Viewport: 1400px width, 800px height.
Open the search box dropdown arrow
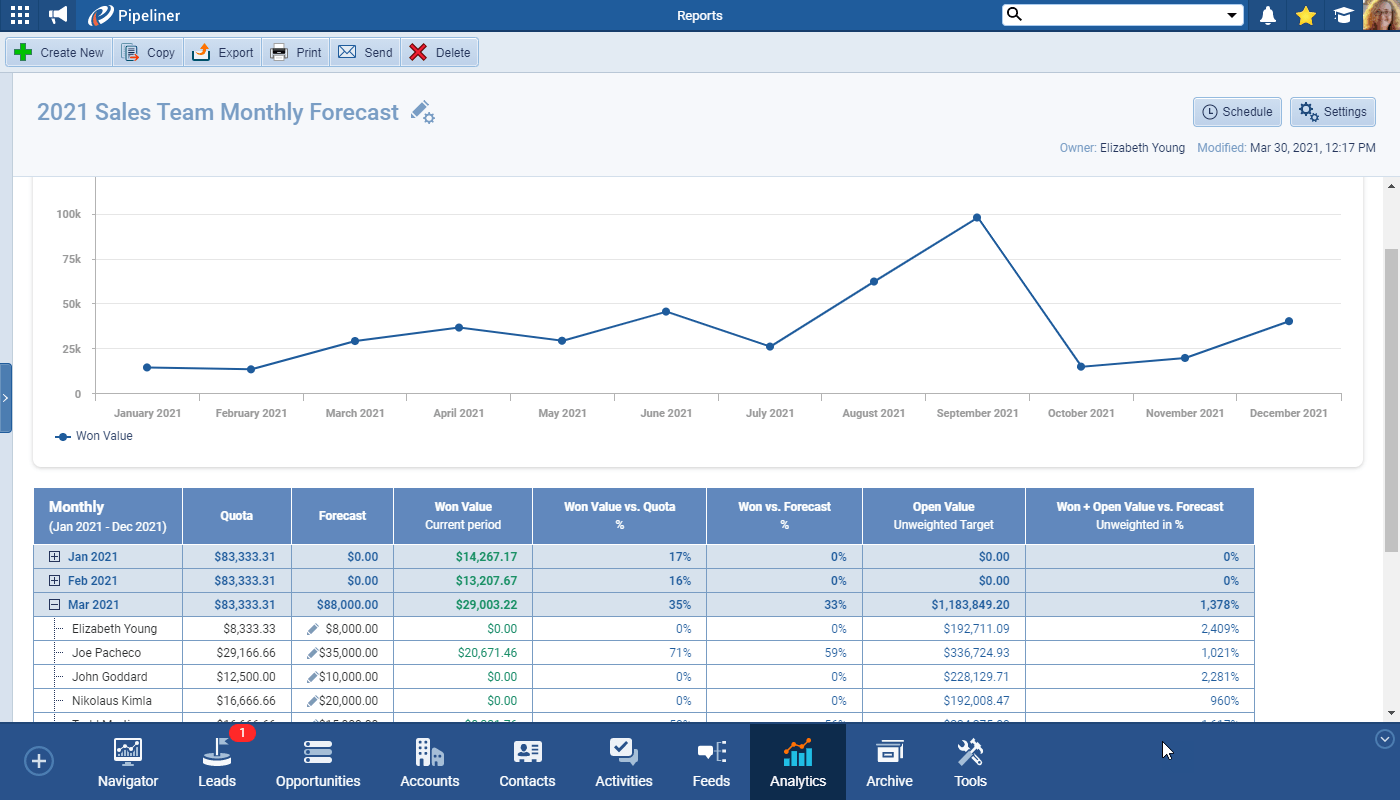point(1232,15)
